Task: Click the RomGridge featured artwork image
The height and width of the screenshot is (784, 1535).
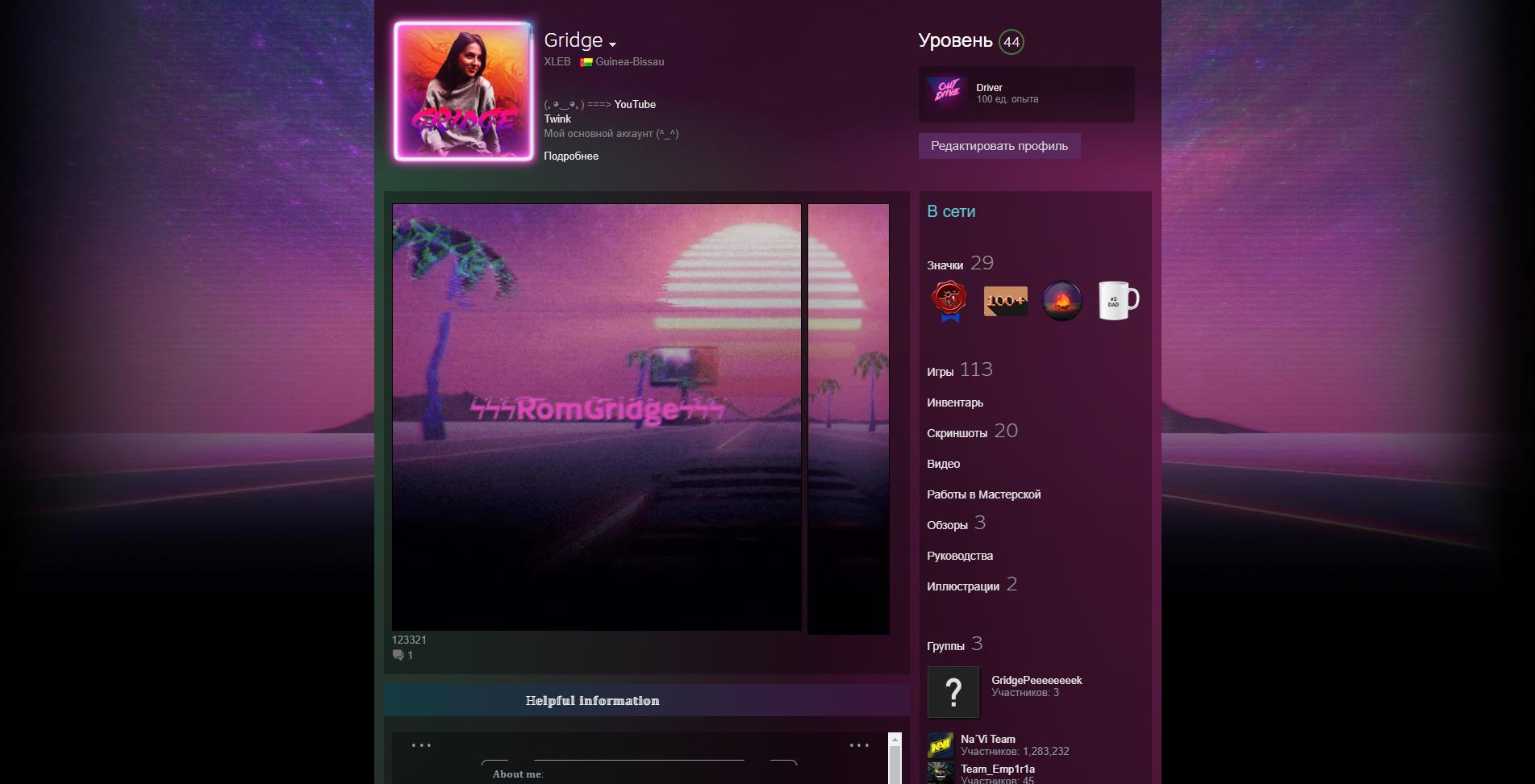Action: (x=596, y=416)
